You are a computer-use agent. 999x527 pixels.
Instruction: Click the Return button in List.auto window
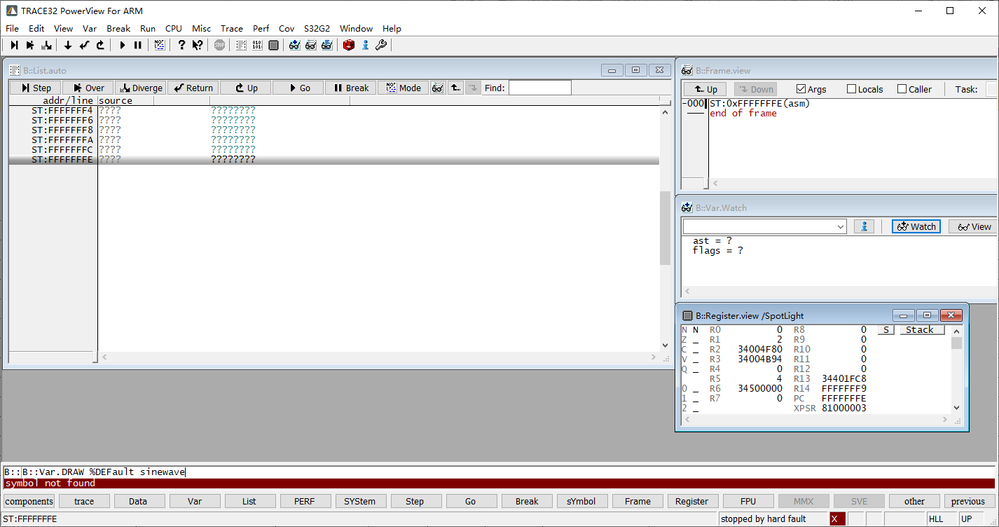pyautogui.click(x=193, y=88)
